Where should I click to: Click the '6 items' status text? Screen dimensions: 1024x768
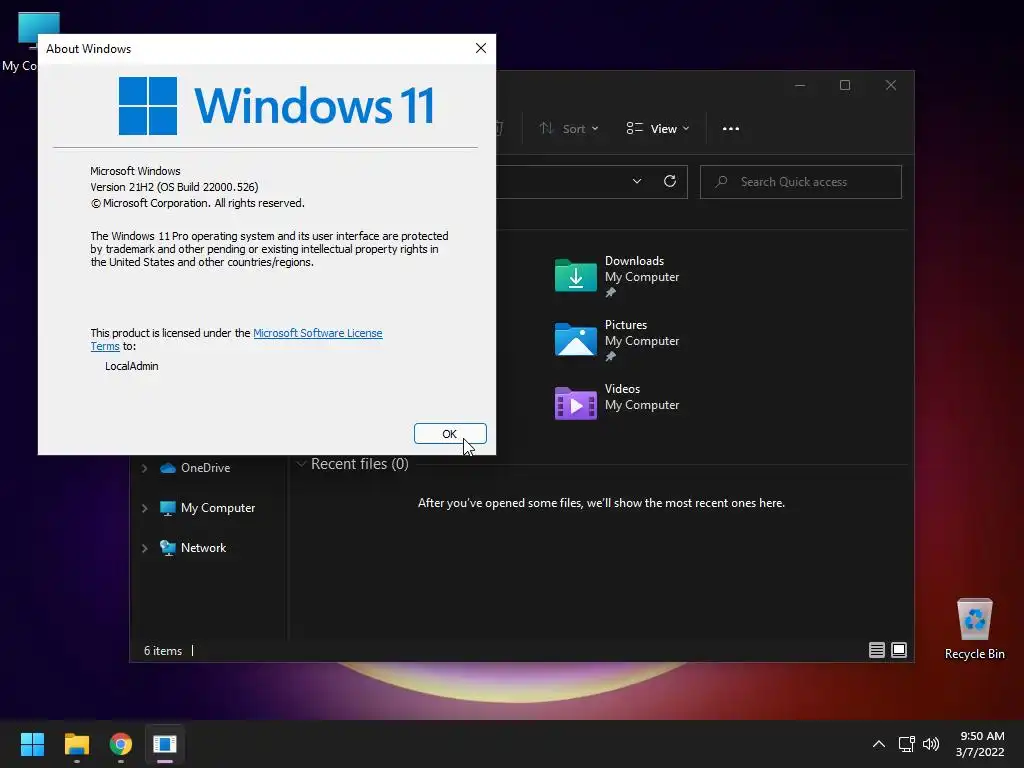point(163,650)
